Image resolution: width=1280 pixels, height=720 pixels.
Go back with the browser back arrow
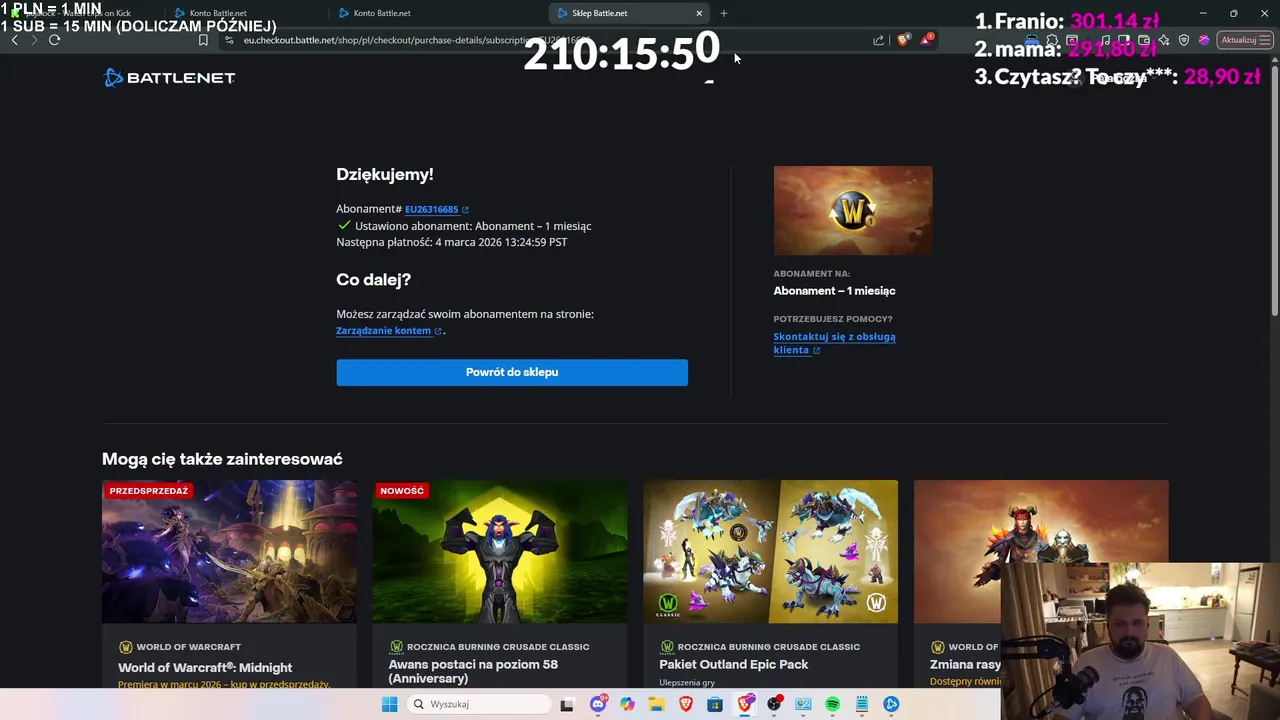14,40
